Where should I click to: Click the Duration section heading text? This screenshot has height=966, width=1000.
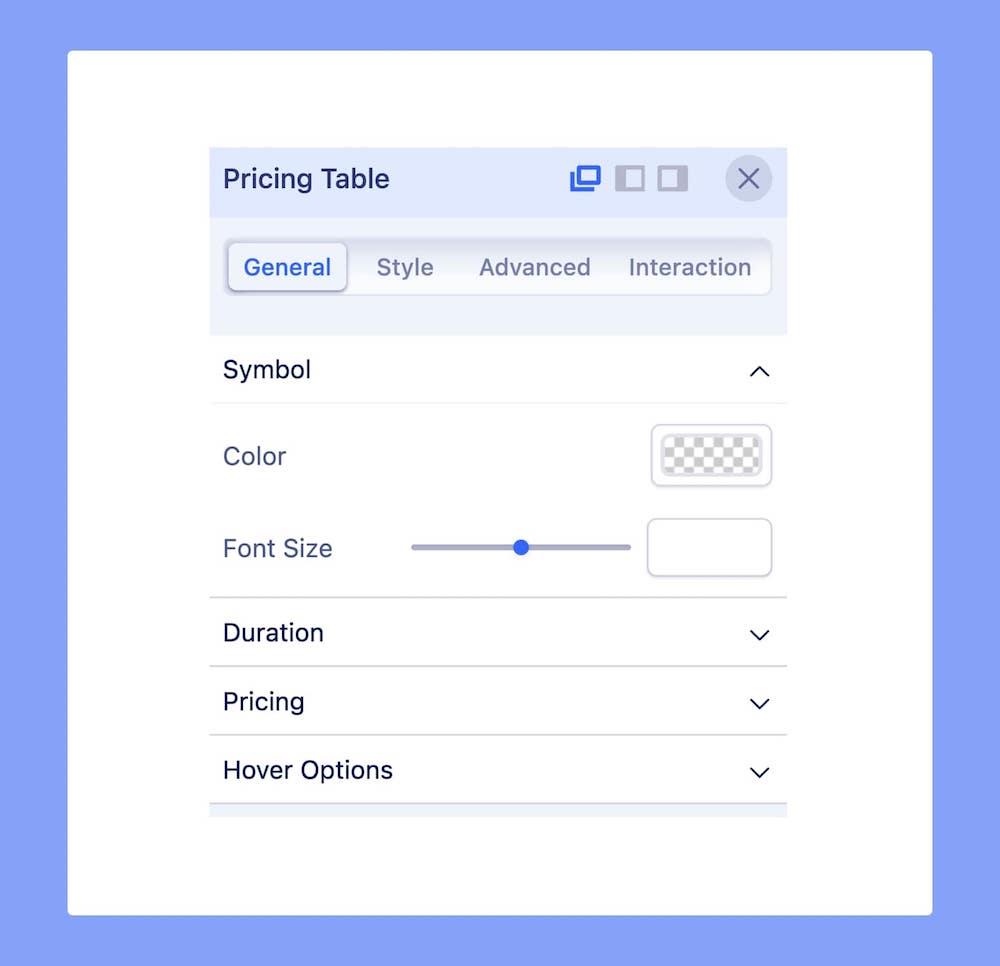point(273,633)
